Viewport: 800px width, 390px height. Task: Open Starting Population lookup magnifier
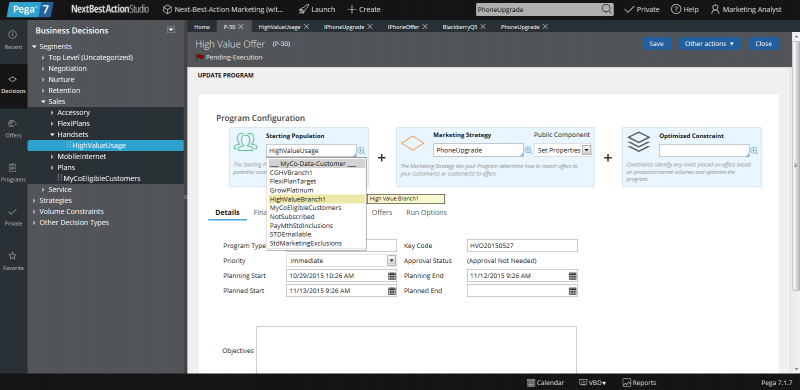[x=361, y=151]
